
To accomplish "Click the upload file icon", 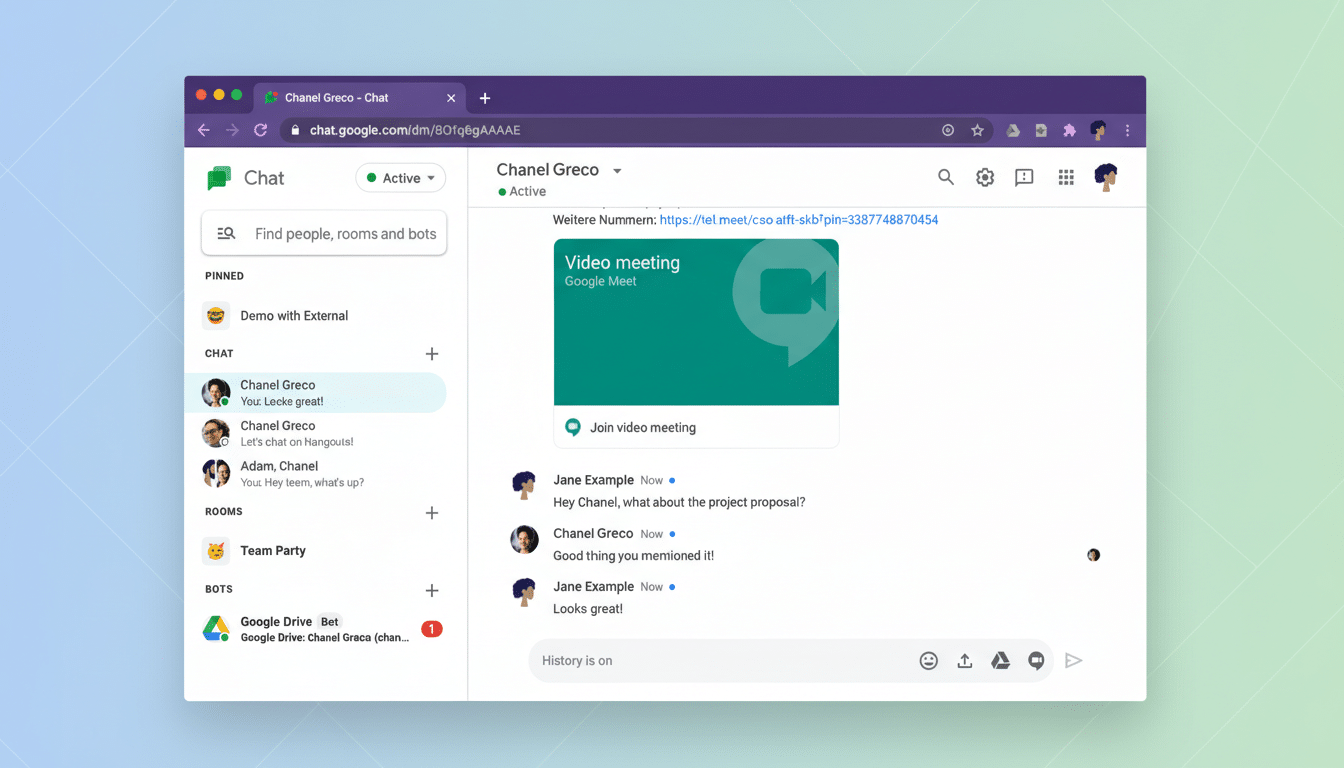I will coord(964,661).
